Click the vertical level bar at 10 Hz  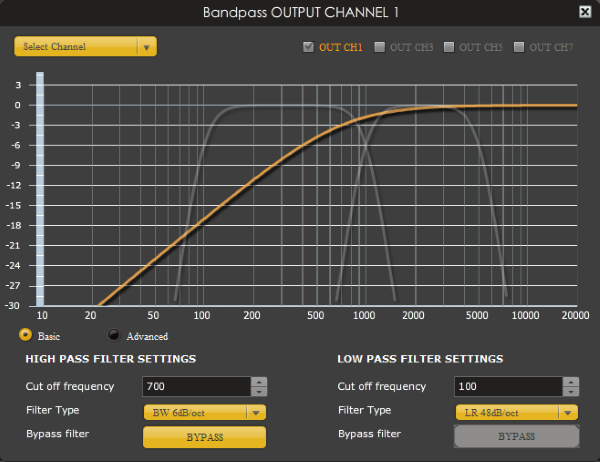coord(41,190)
